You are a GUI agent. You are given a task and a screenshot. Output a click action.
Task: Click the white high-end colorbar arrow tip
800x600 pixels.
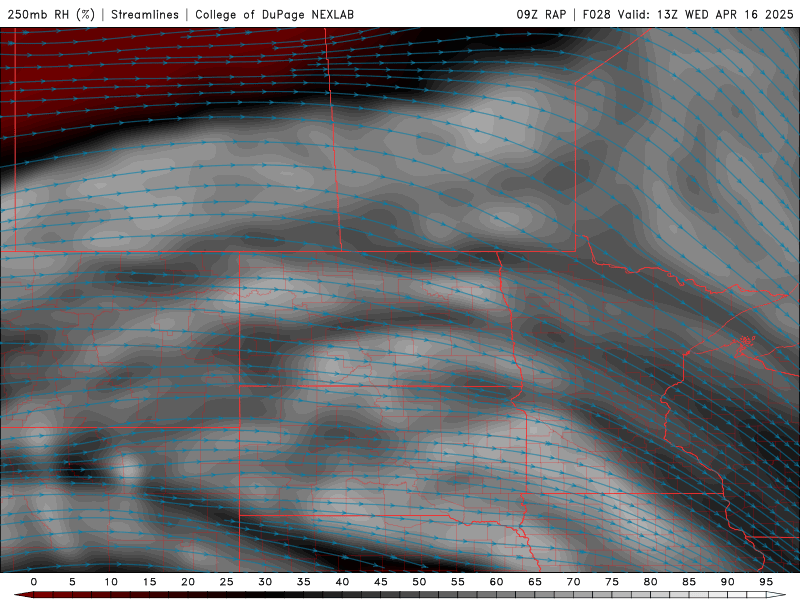tap(777, 595)
